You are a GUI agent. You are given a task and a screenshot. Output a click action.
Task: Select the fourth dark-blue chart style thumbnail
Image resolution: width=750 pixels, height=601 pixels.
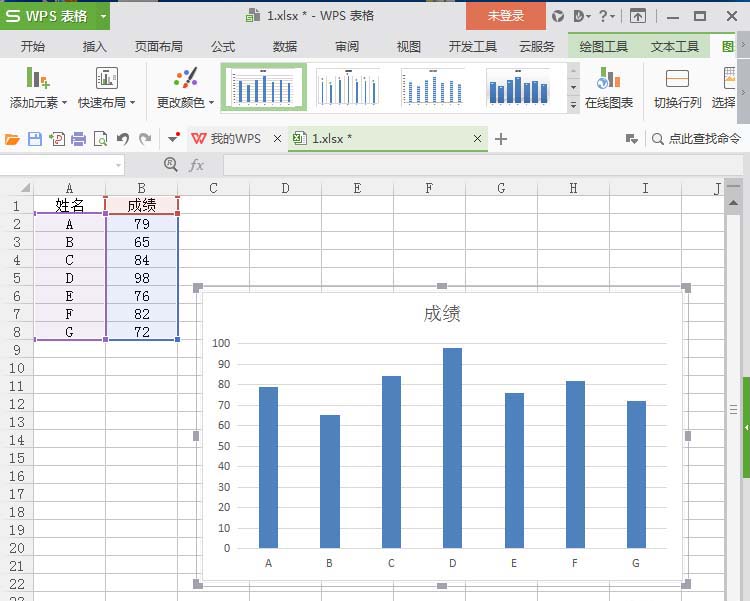518,88
